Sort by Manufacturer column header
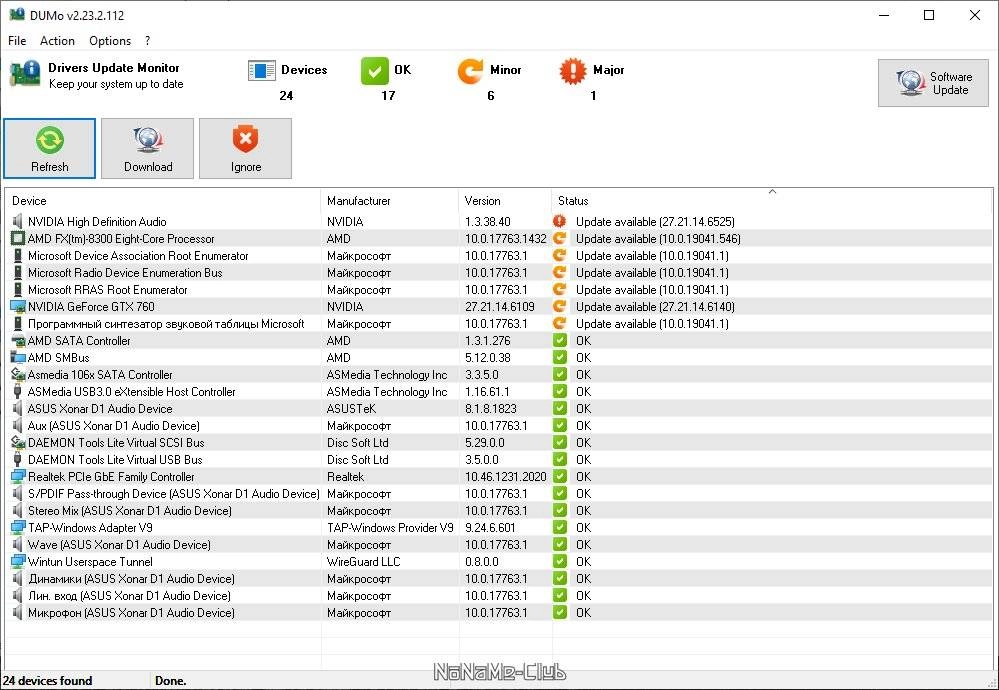Viewport: 999px width, 690px height. [389, 201]
